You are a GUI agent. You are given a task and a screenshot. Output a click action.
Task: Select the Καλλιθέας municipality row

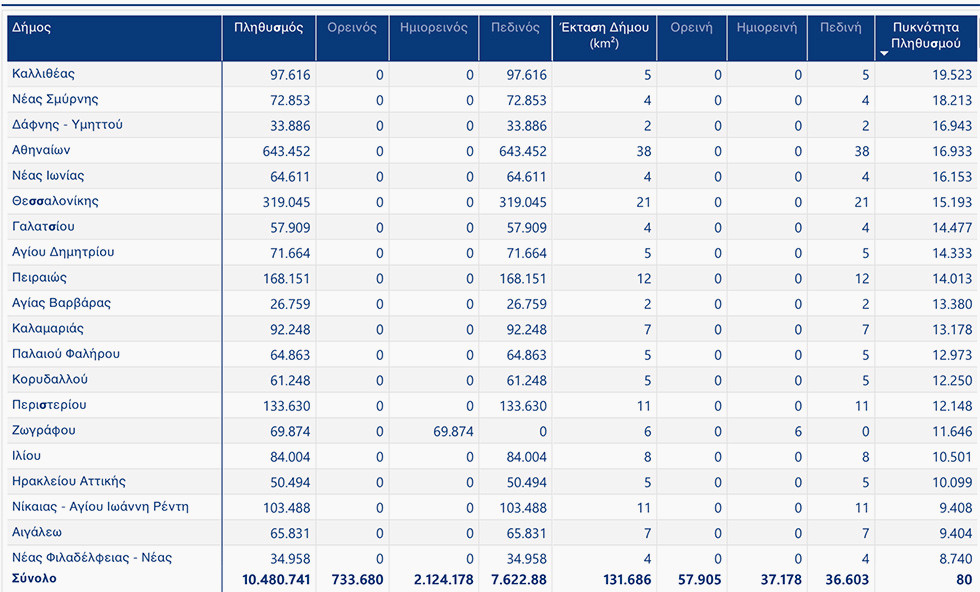click(x=43, y=74)
